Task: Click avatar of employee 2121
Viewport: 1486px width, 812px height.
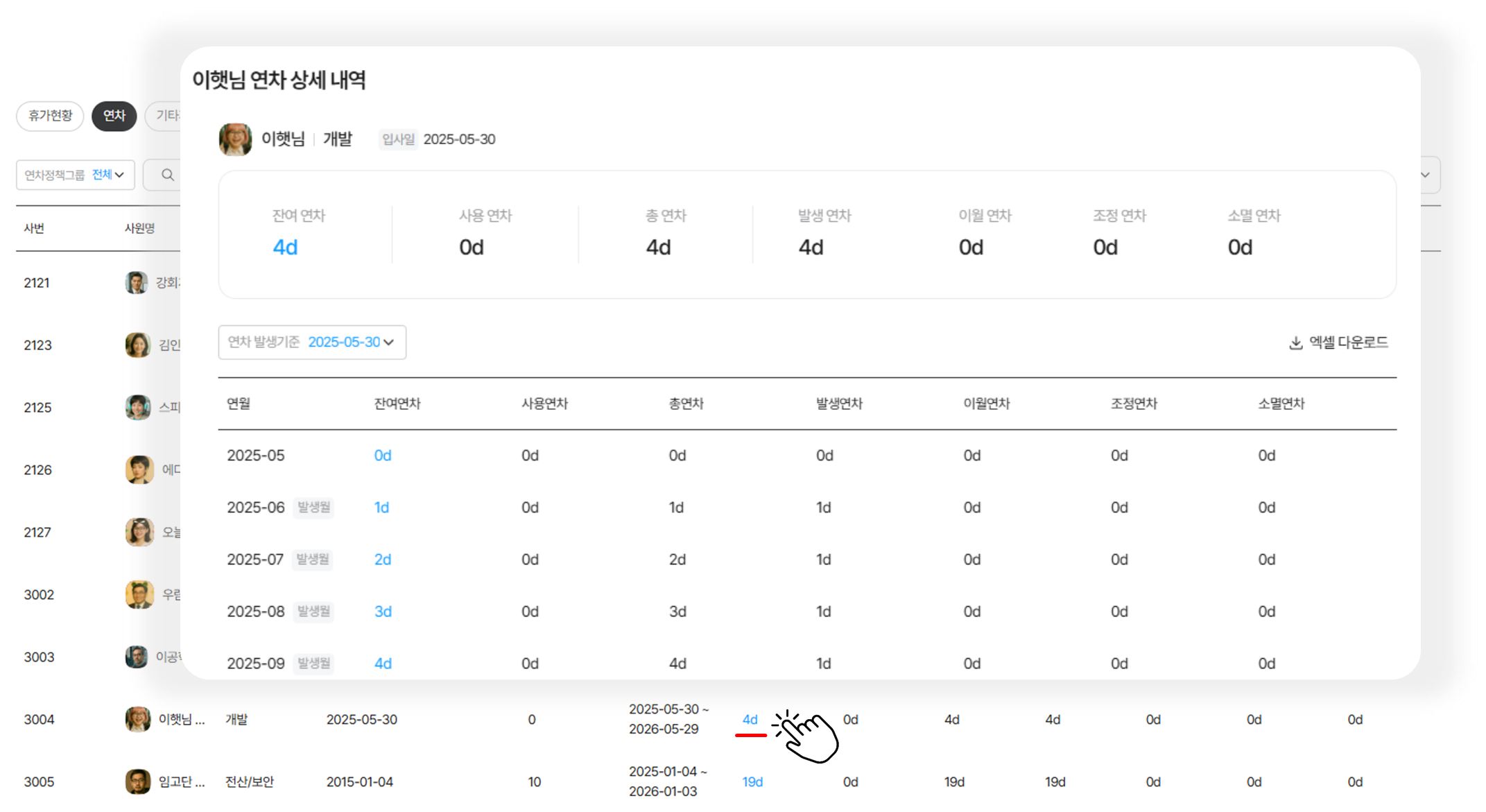Action: pos(137,283)
